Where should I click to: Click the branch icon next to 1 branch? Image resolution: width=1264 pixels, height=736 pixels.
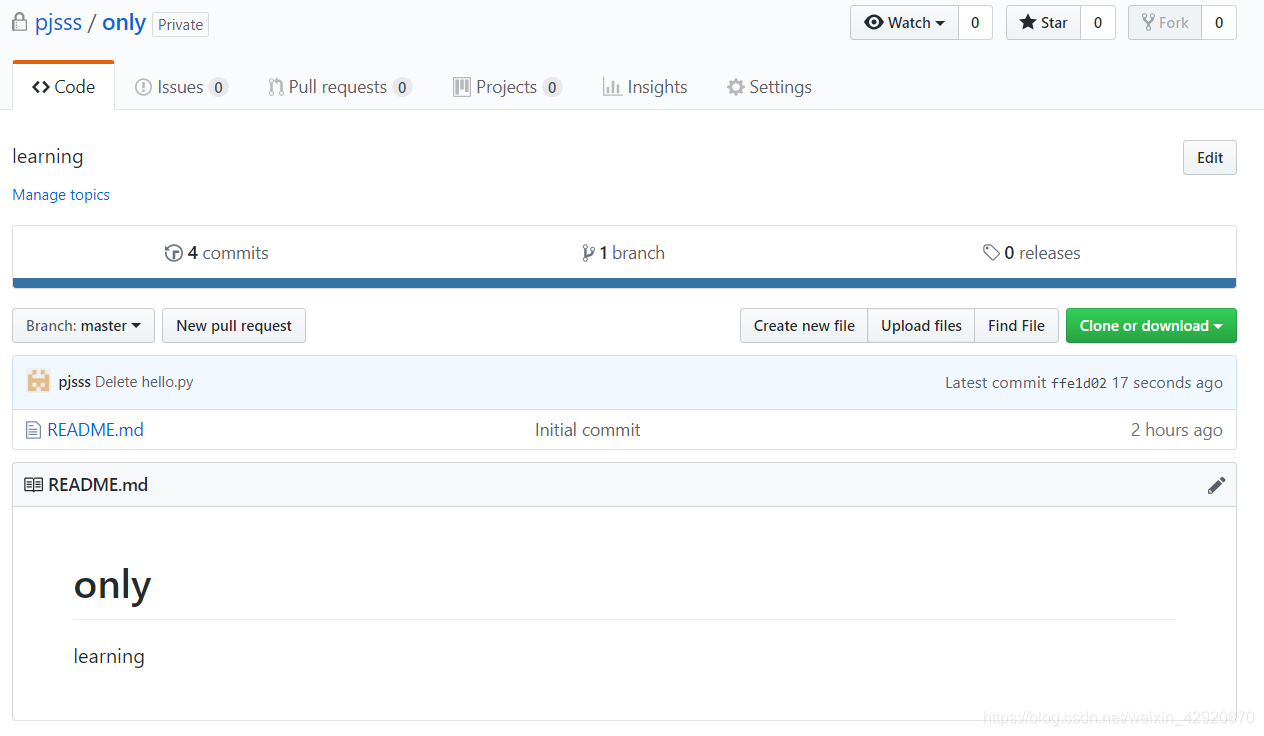coord(589,253)
